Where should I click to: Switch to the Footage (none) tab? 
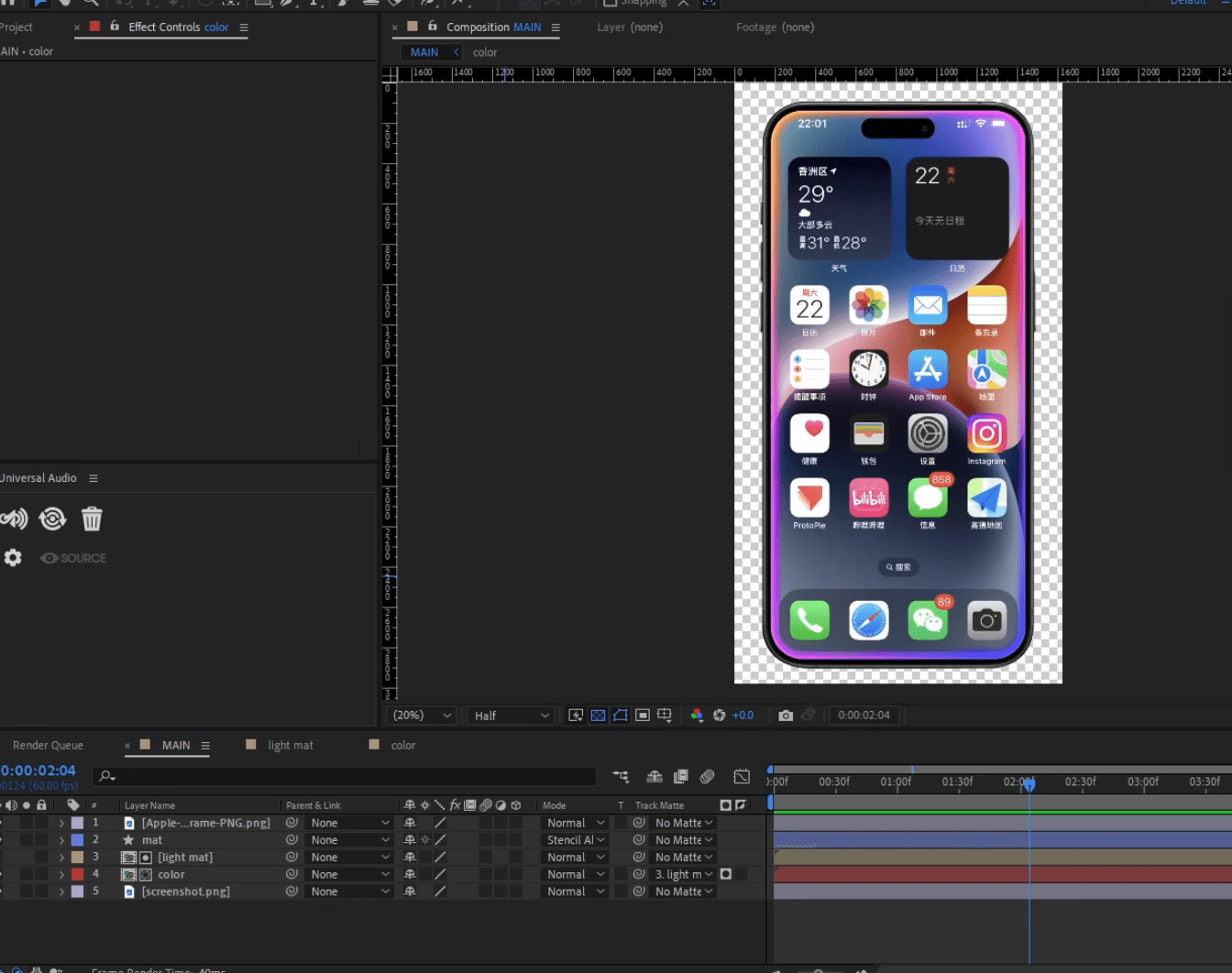click(x=775, y=27)
